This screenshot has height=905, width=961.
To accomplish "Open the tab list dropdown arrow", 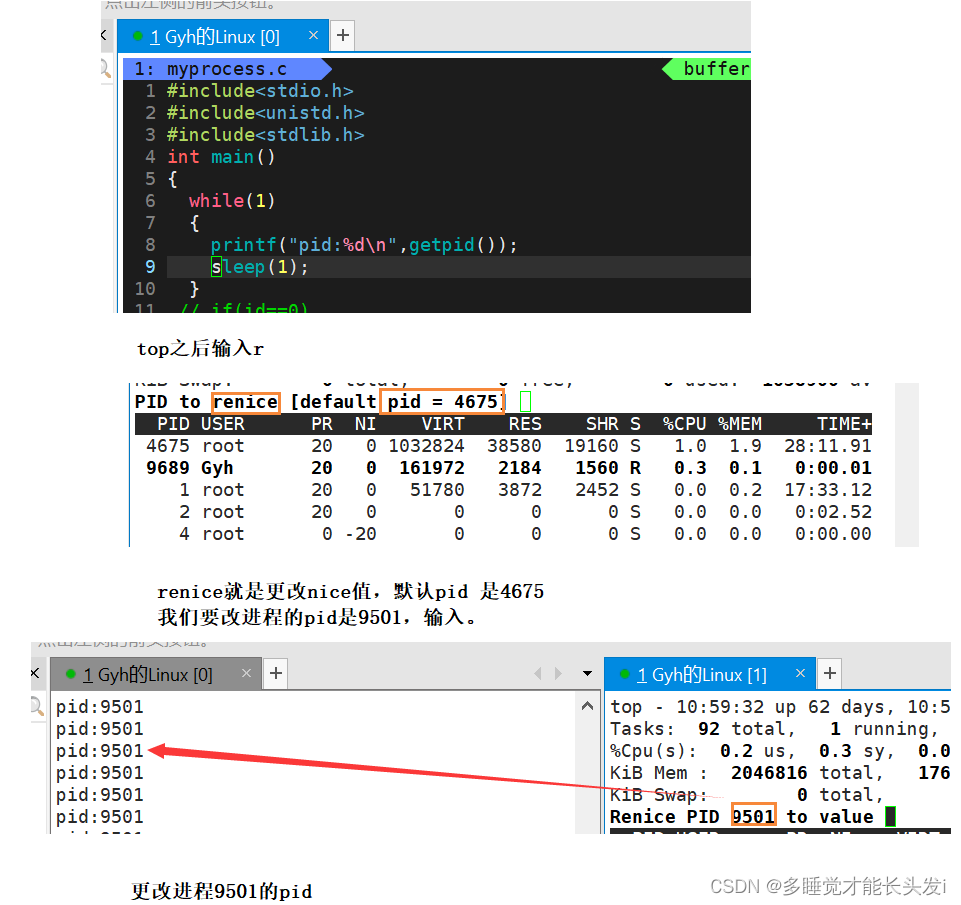I will (x=587, y=674).
